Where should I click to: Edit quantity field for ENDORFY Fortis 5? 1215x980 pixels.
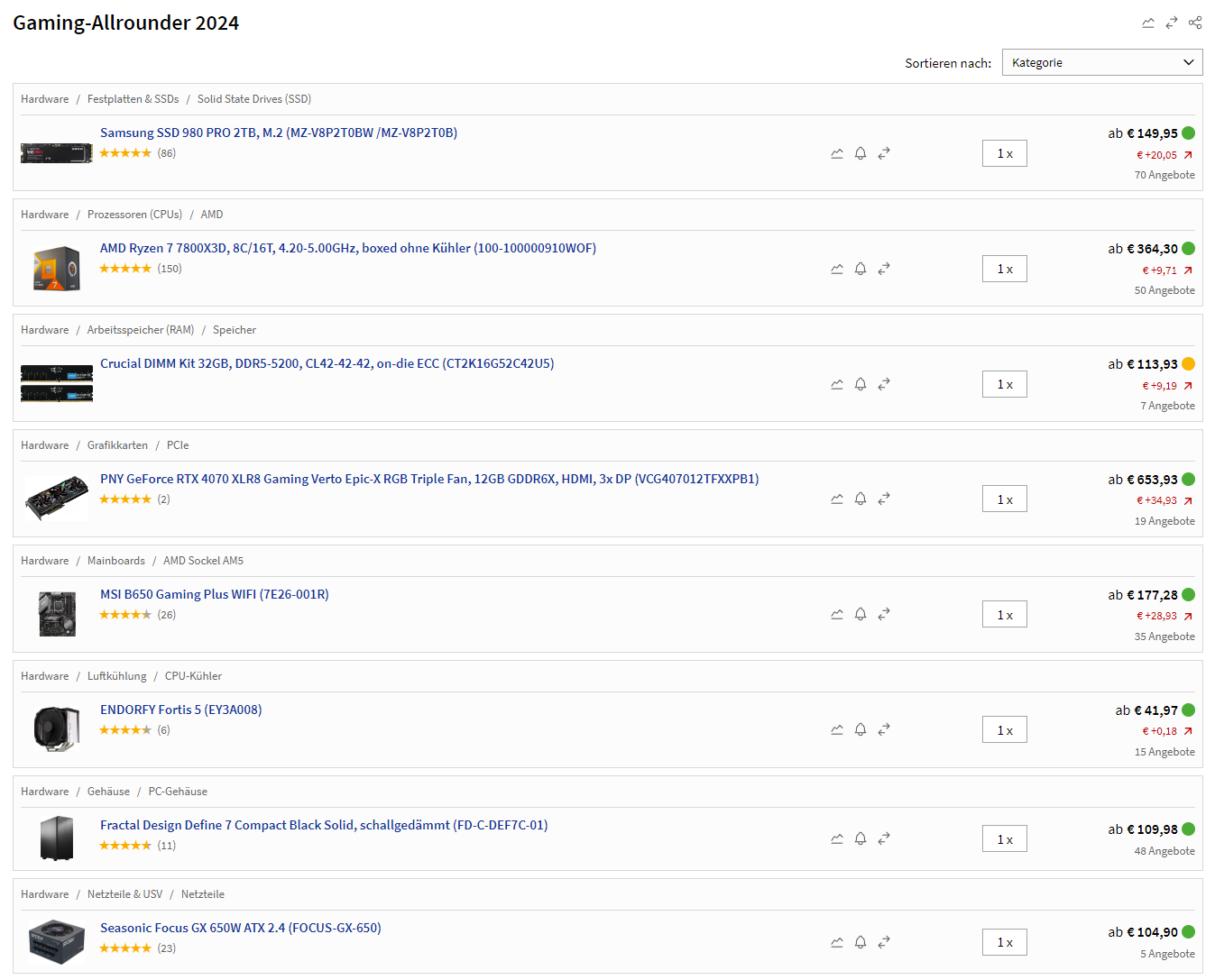[x=1005, y=730]
